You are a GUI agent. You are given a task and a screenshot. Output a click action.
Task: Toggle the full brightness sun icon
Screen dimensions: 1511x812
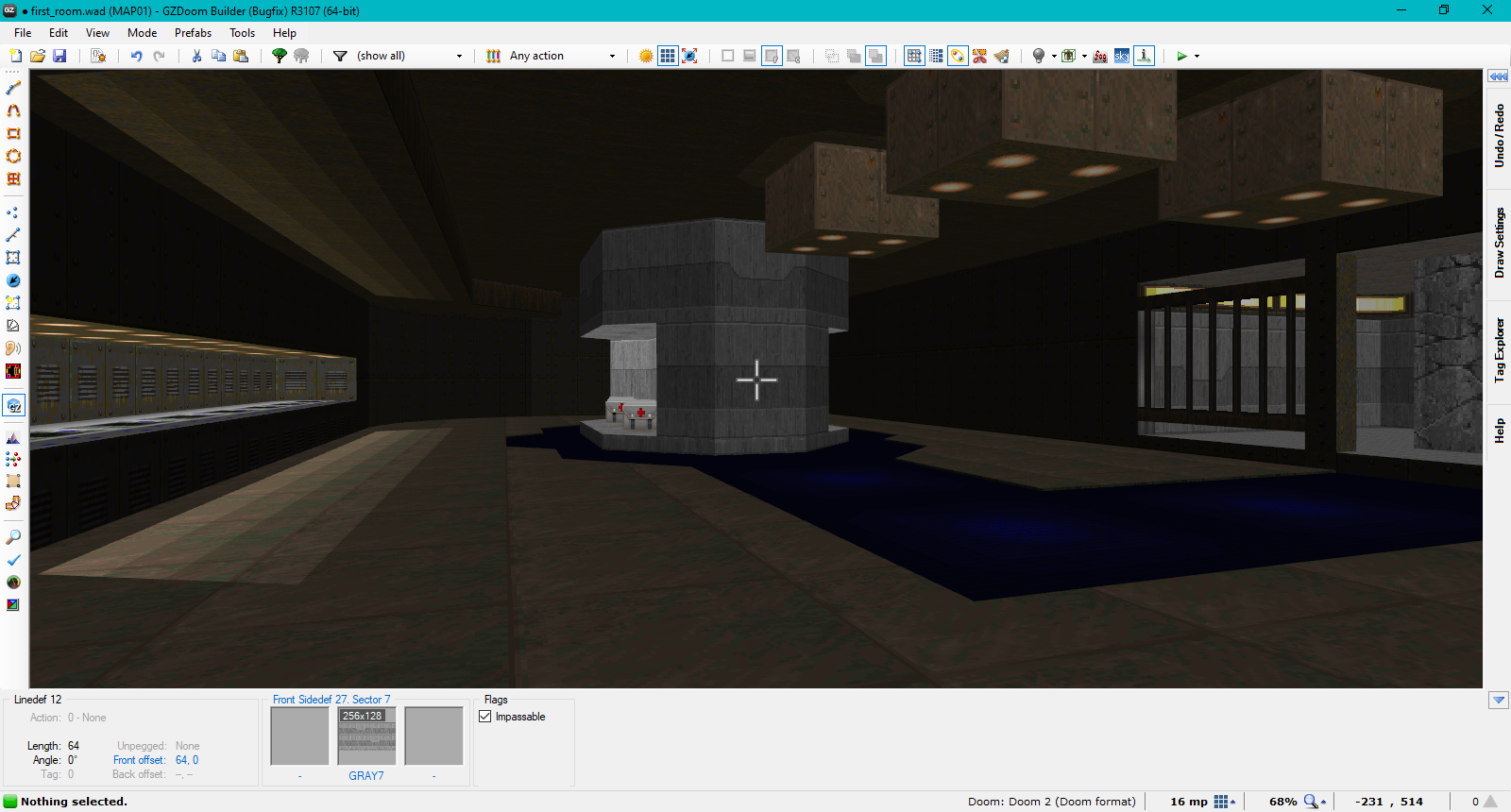pos(646,56)
